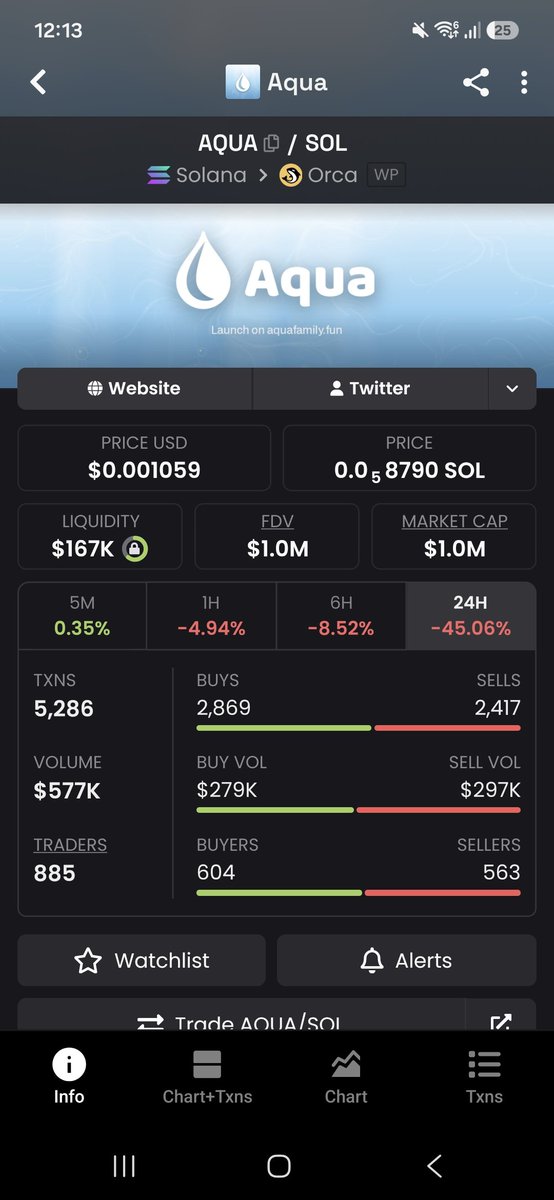Tap the Android home button
554x1200 pixels.
pyautogui.click(x=279, y=1165)
